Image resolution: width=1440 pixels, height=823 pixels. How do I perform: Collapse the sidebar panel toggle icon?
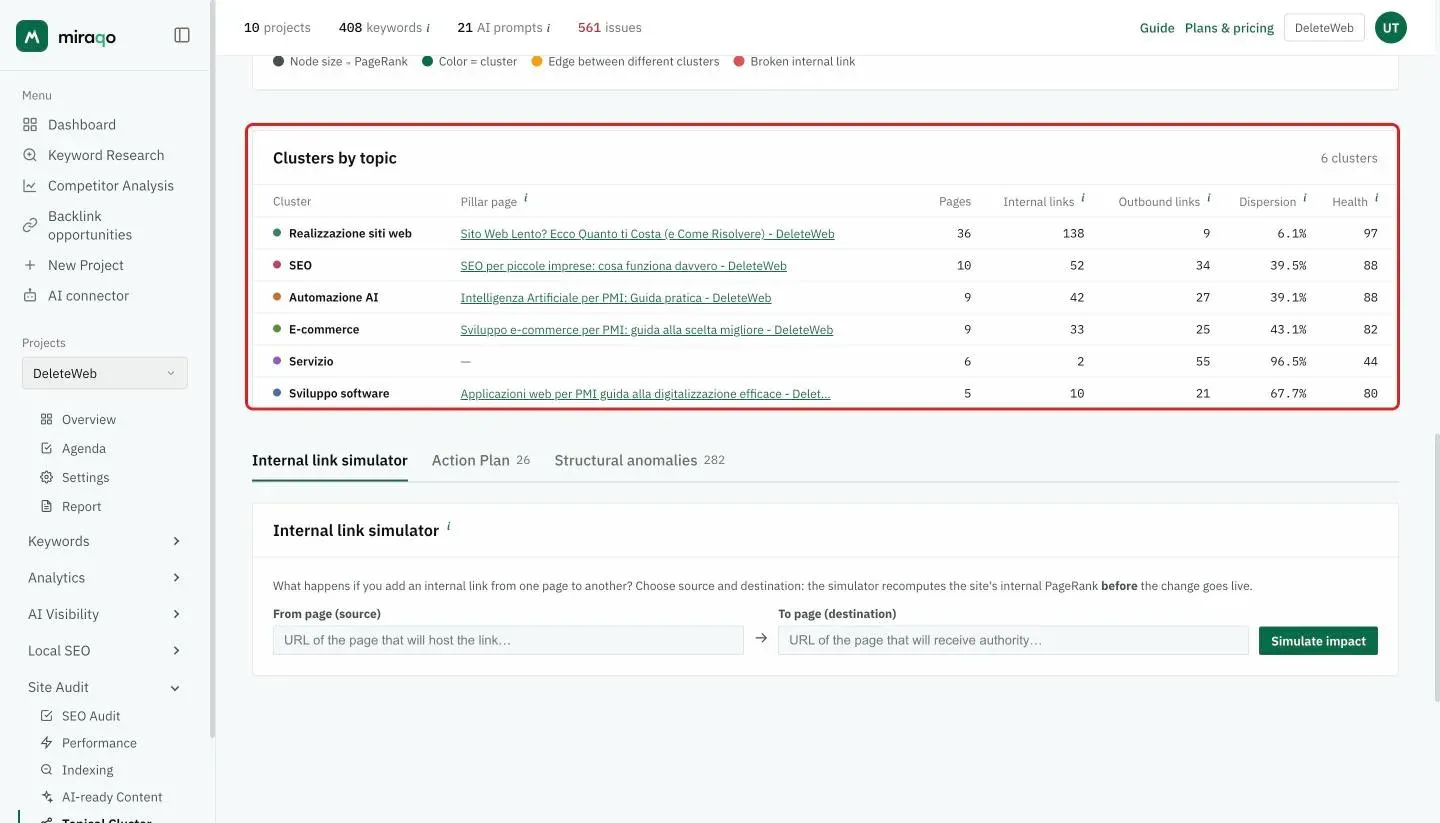point(182,35)
